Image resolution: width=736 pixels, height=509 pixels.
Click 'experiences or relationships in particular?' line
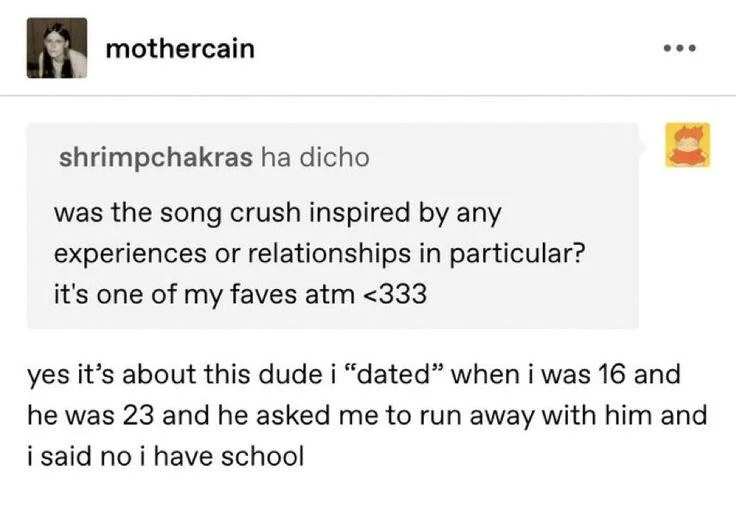click(320, 254)
